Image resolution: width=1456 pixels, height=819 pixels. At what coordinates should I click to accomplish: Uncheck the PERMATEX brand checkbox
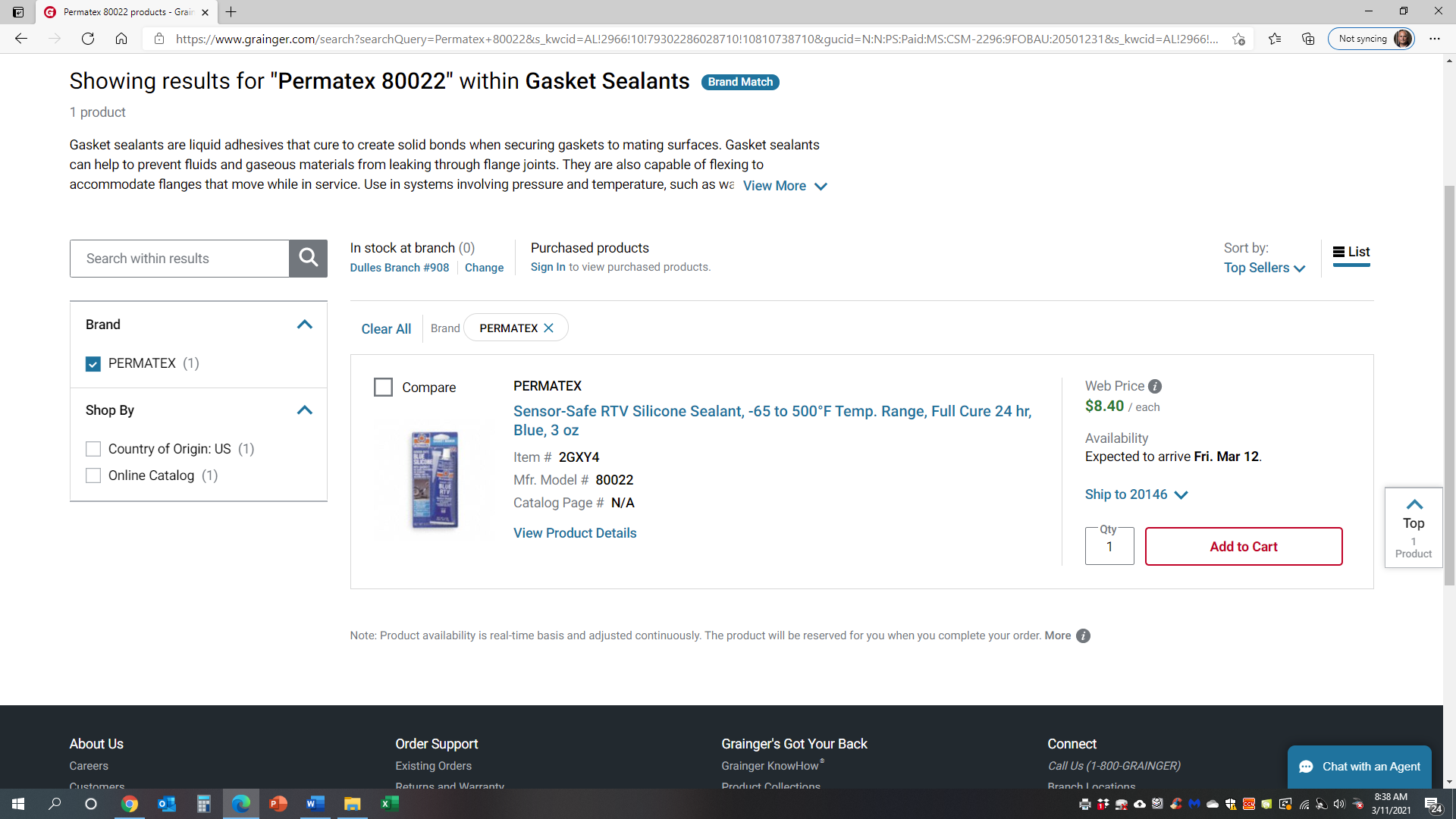[x=93, y=364]
